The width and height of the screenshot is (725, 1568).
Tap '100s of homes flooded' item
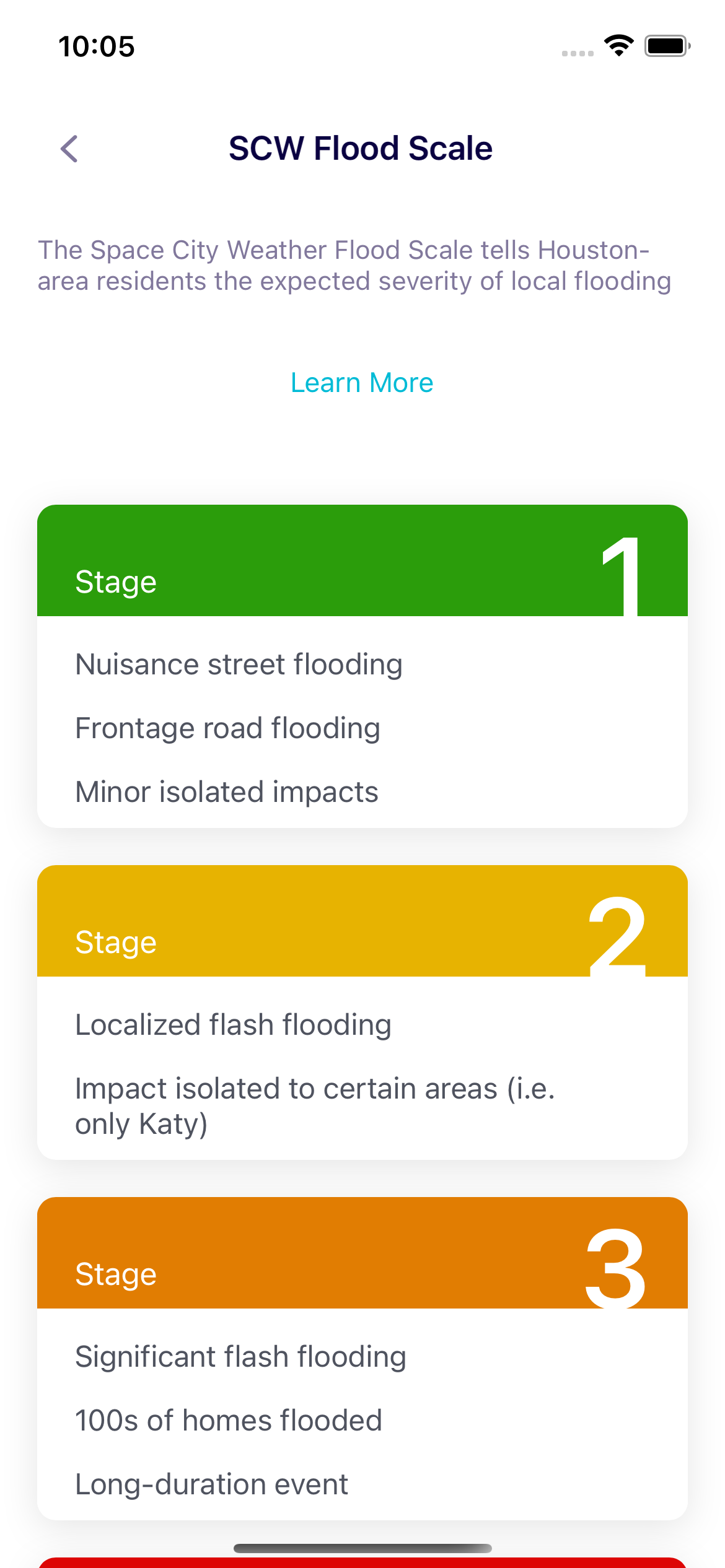(228, 1421)
